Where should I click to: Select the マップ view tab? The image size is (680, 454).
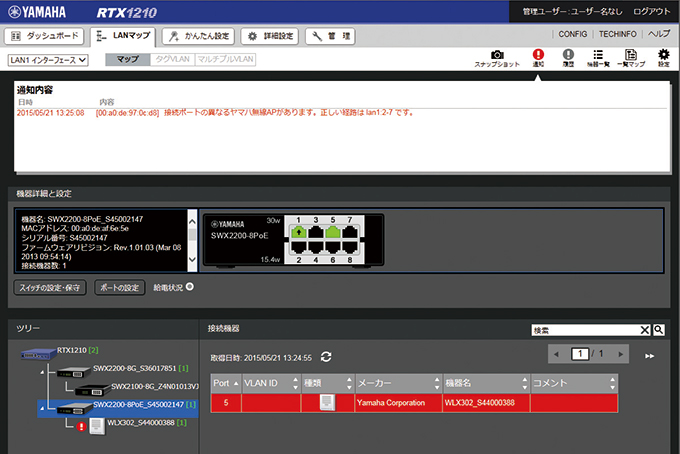(x=128, y=59)
